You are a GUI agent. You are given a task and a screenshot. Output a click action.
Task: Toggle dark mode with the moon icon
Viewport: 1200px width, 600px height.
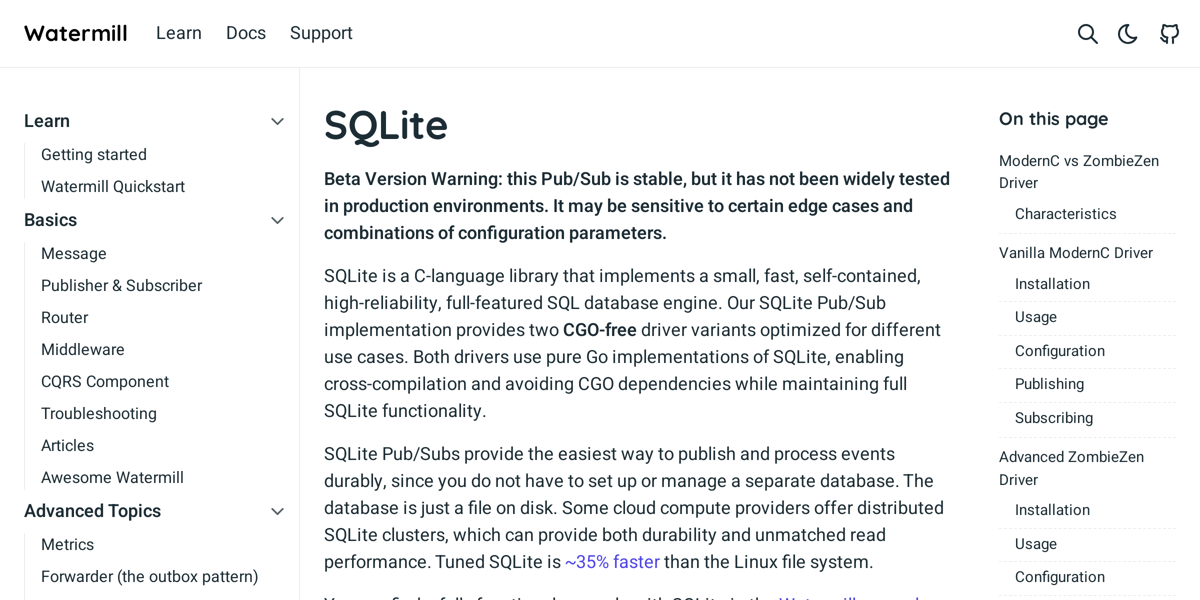[1128, 33]
